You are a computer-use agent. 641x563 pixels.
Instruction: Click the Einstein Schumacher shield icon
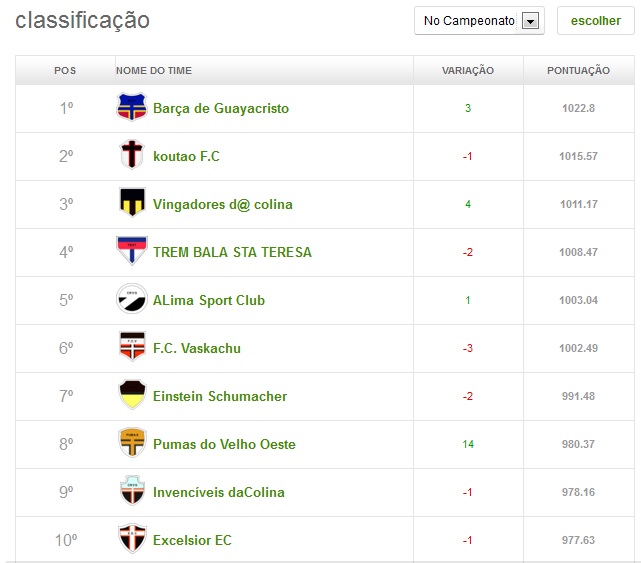[131, 396]
